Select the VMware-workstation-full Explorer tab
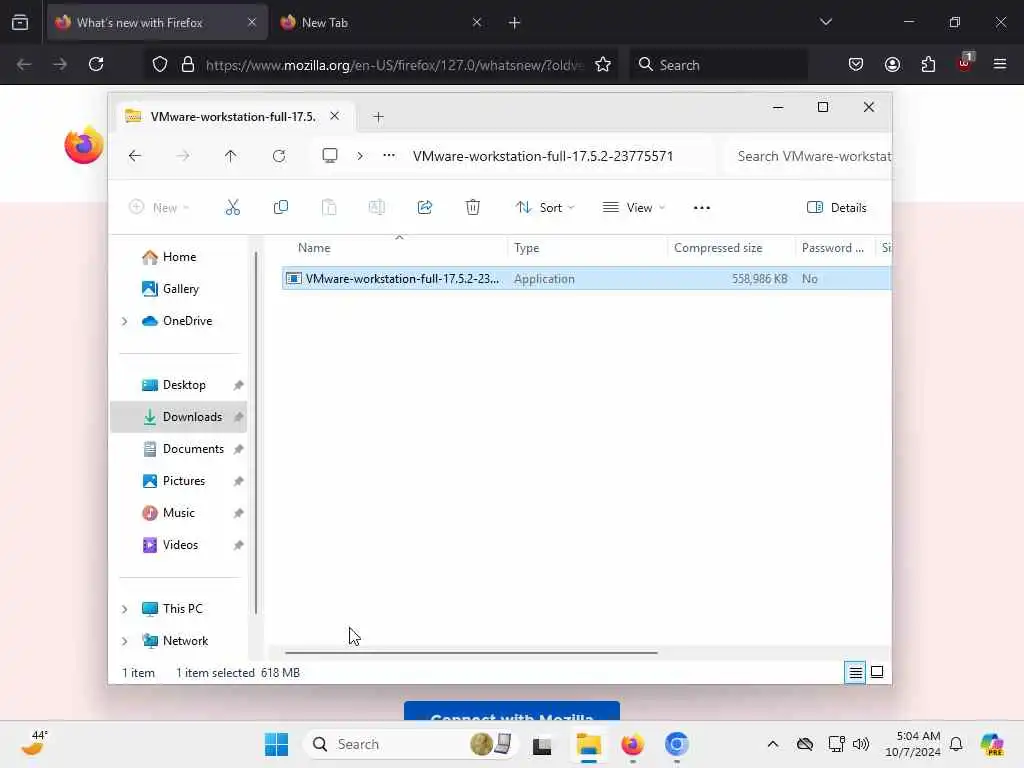This screenshot has height=768, width=1024. 235,116
